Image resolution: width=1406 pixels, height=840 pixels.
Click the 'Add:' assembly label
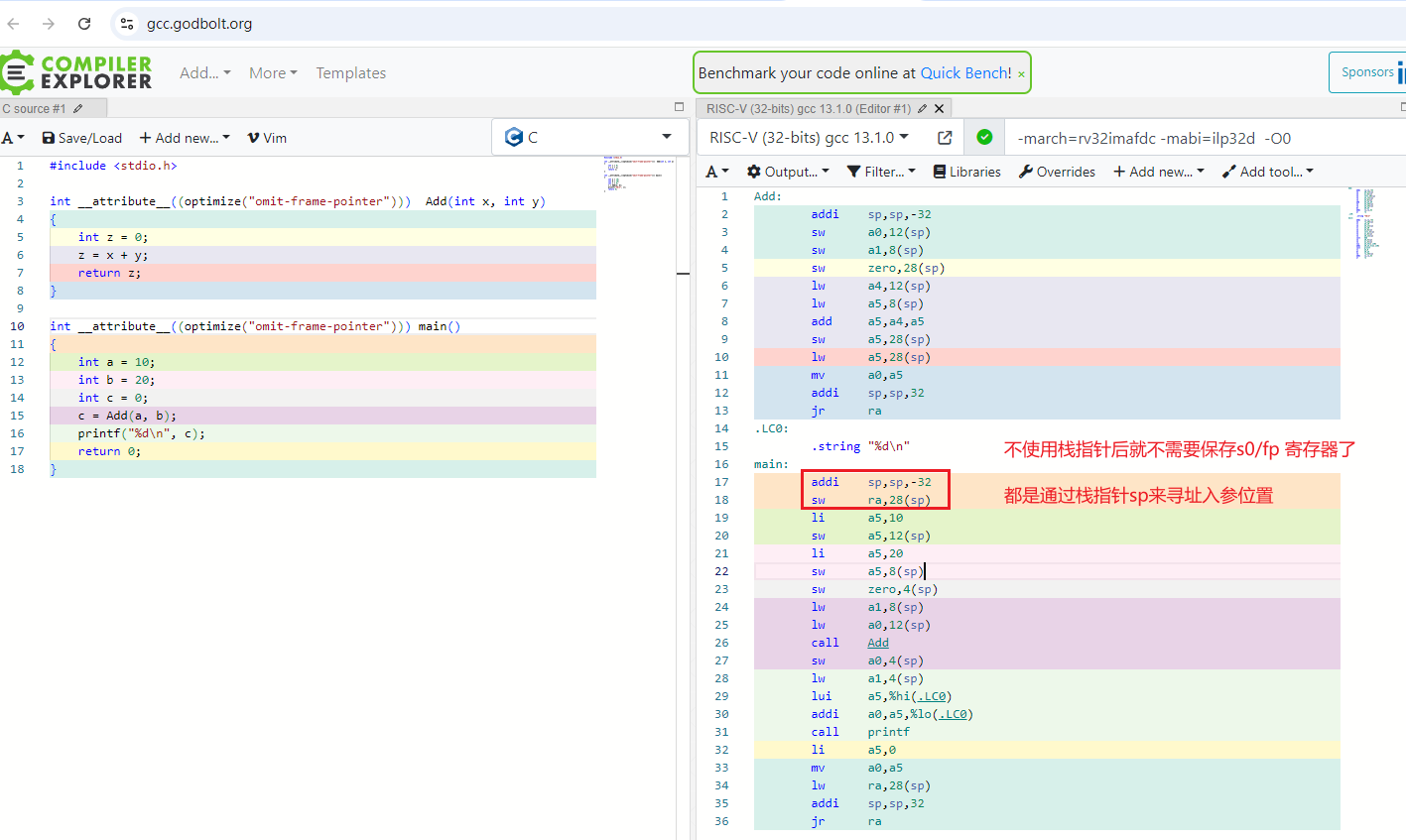pos(768,196)
